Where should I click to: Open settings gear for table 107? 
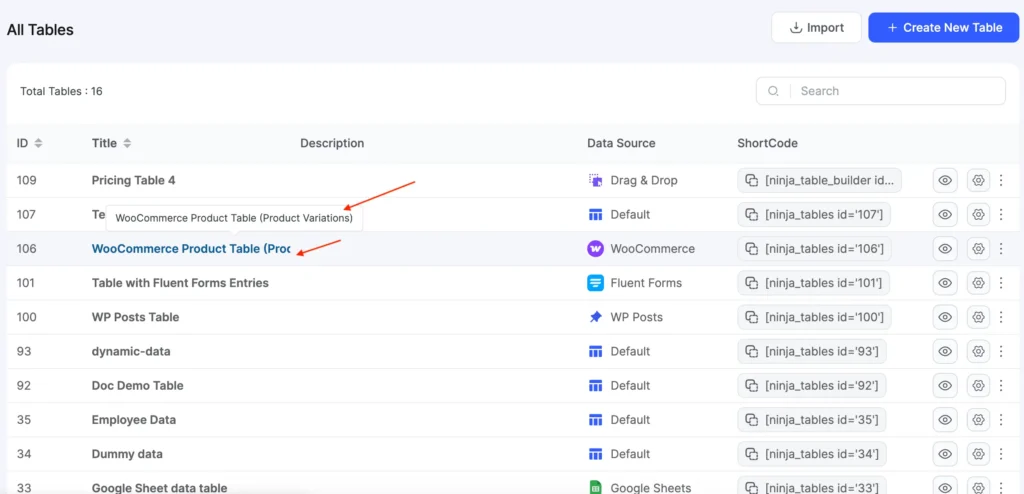click(x=978, y=214)
